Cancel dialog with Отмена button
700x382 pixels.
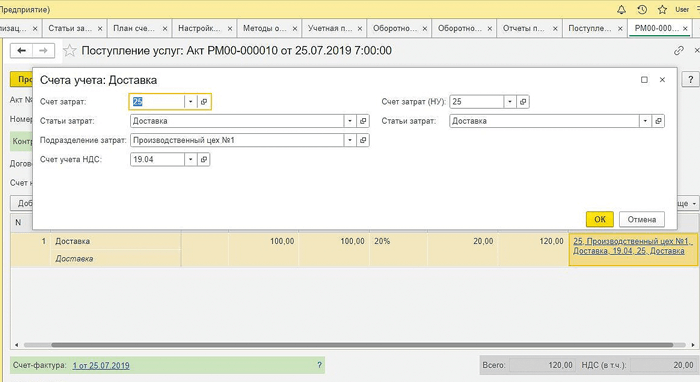click(x=642, y=219)
